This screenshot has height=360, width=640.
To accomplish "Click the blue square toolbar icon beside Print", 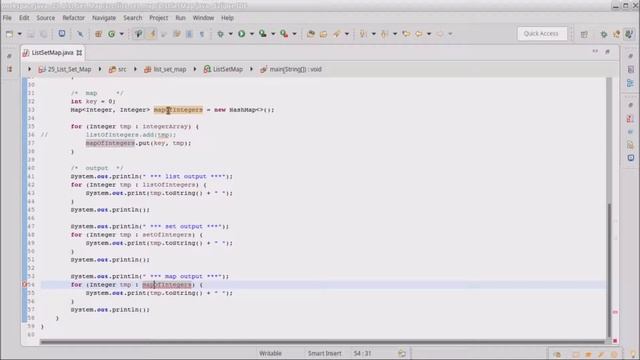I will click(62, 33).
